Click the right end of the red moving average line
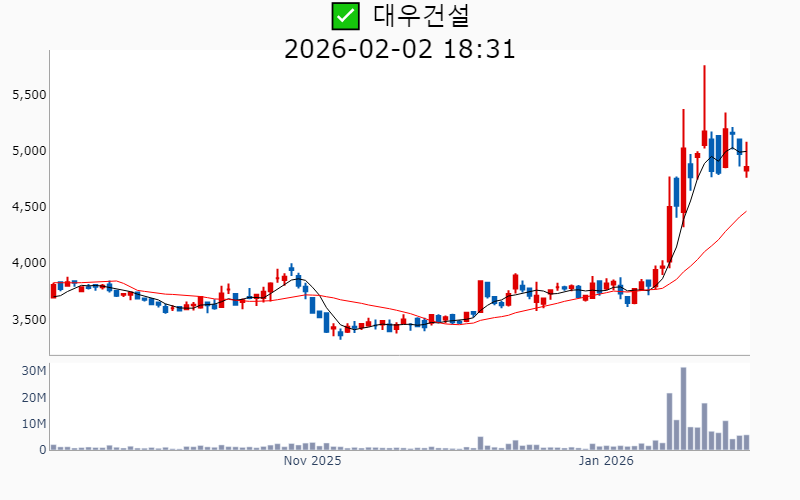This screenshot has width=800, height=500. [745, 211]
